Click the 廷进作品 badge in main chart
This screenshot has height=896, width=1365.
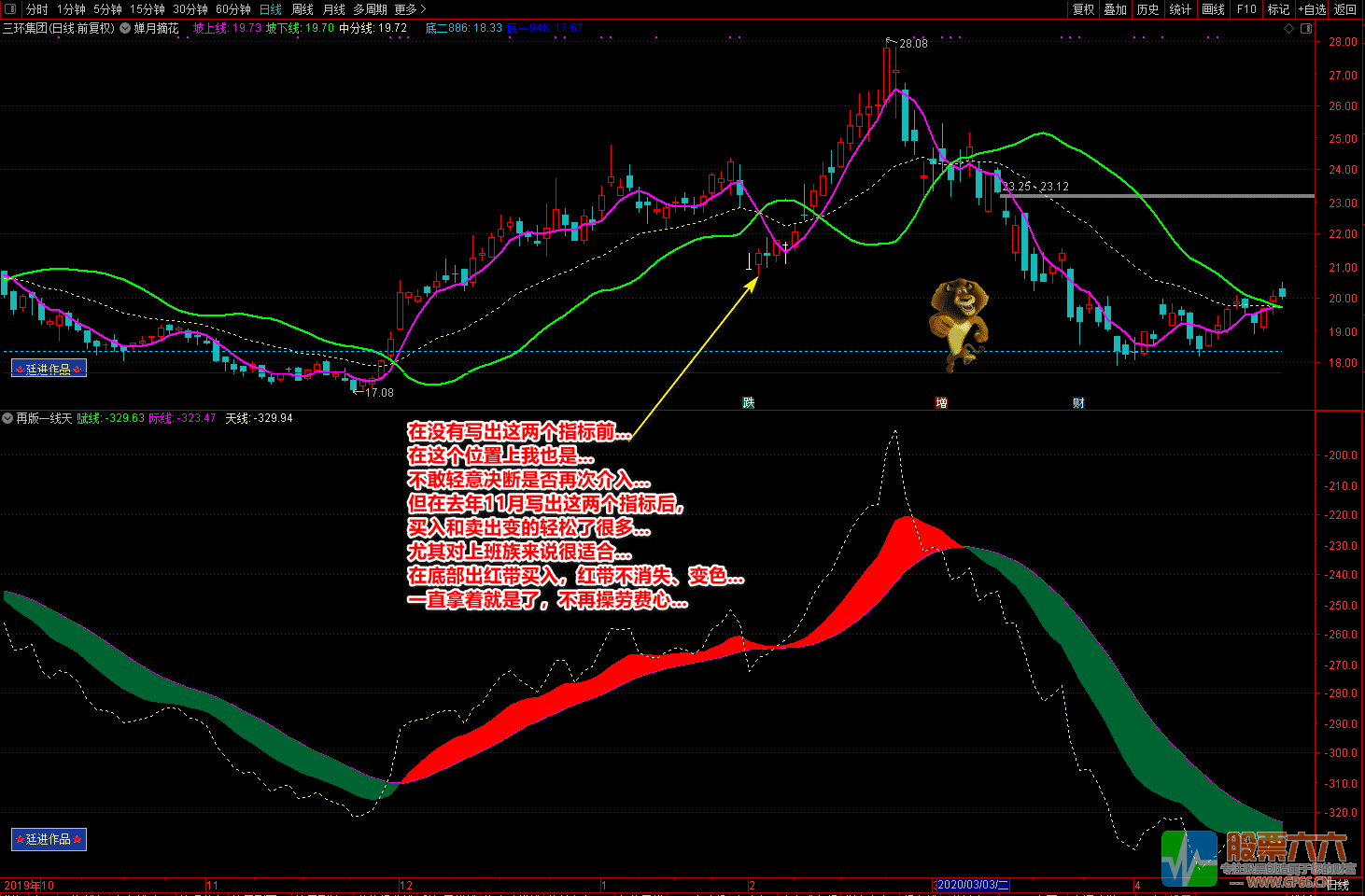(49, 369)
